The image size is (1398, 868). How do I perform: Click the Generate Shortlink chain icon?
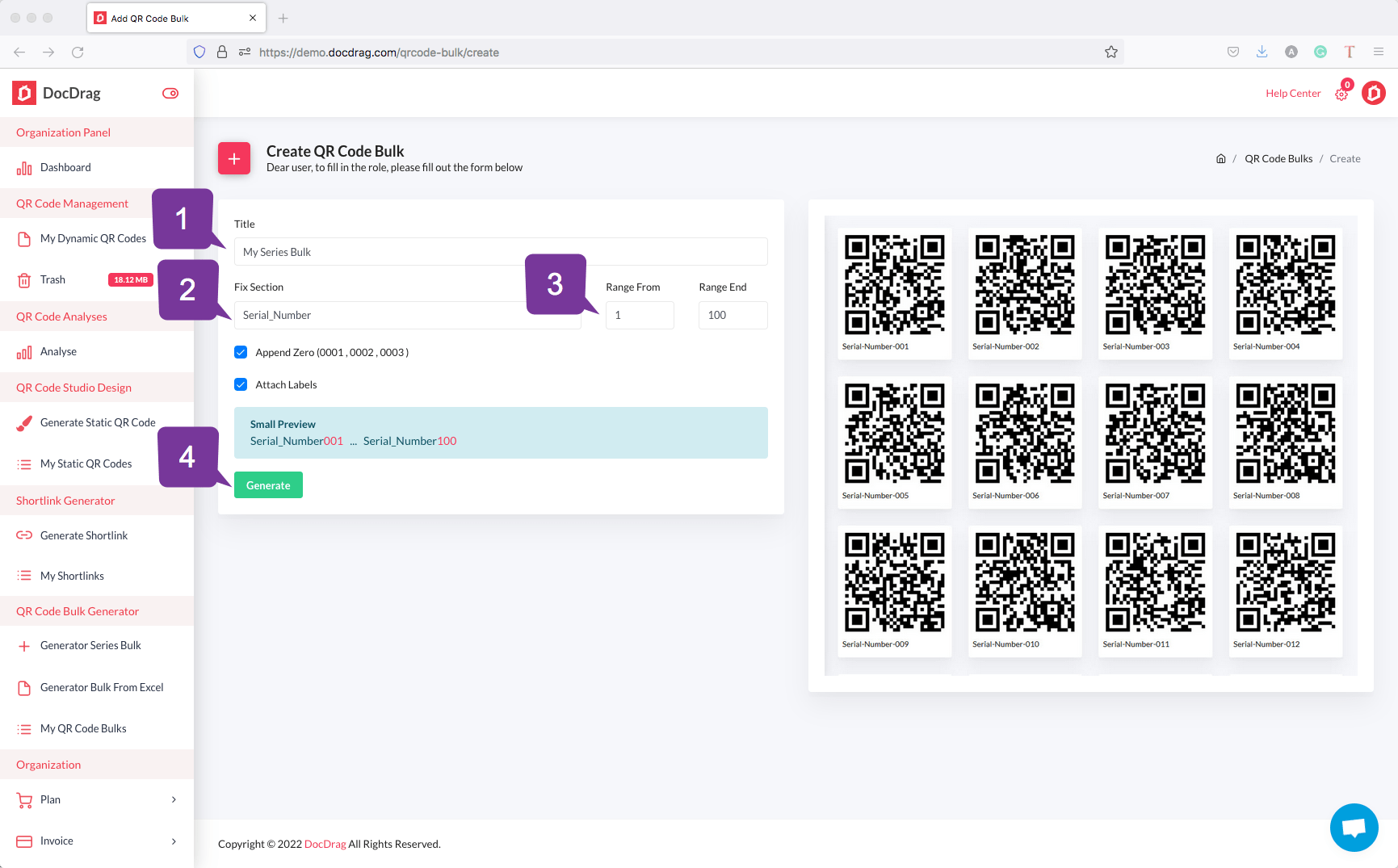(24, 535)
